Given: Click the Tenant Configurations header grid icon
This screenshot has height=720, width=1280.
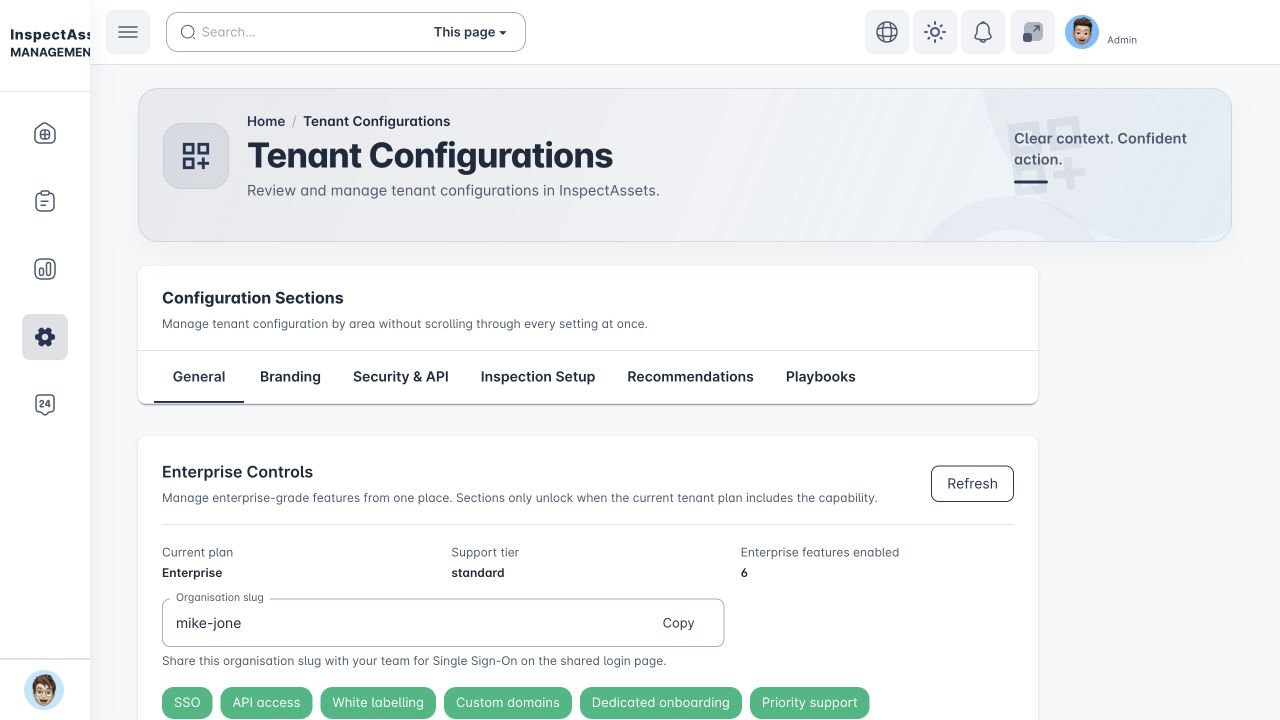Looking at the screenshot, I should pyautogui.click(x=196, y=156).
